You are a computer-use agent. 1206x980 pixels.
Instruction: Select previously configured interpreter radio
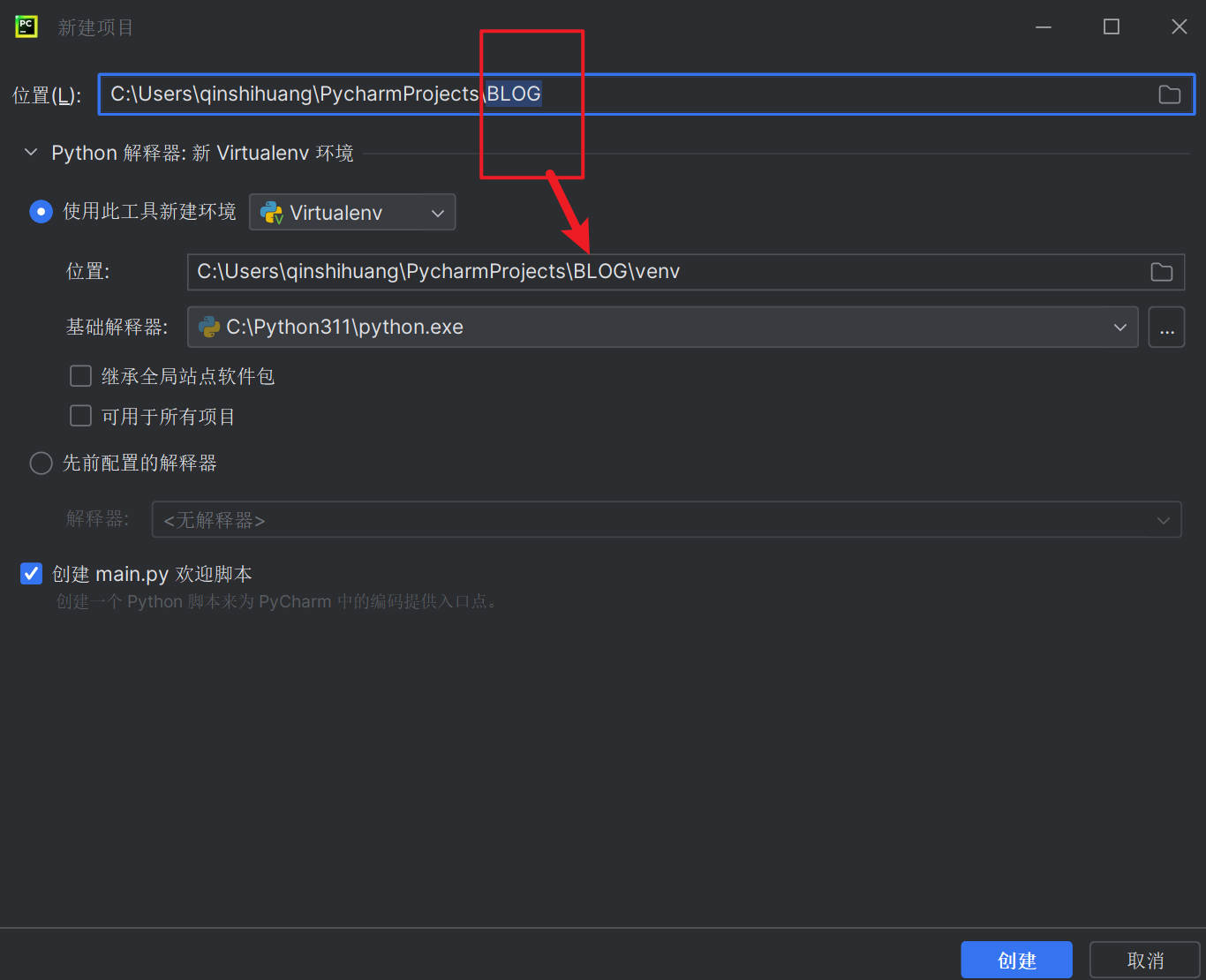(x=41, y=463)
